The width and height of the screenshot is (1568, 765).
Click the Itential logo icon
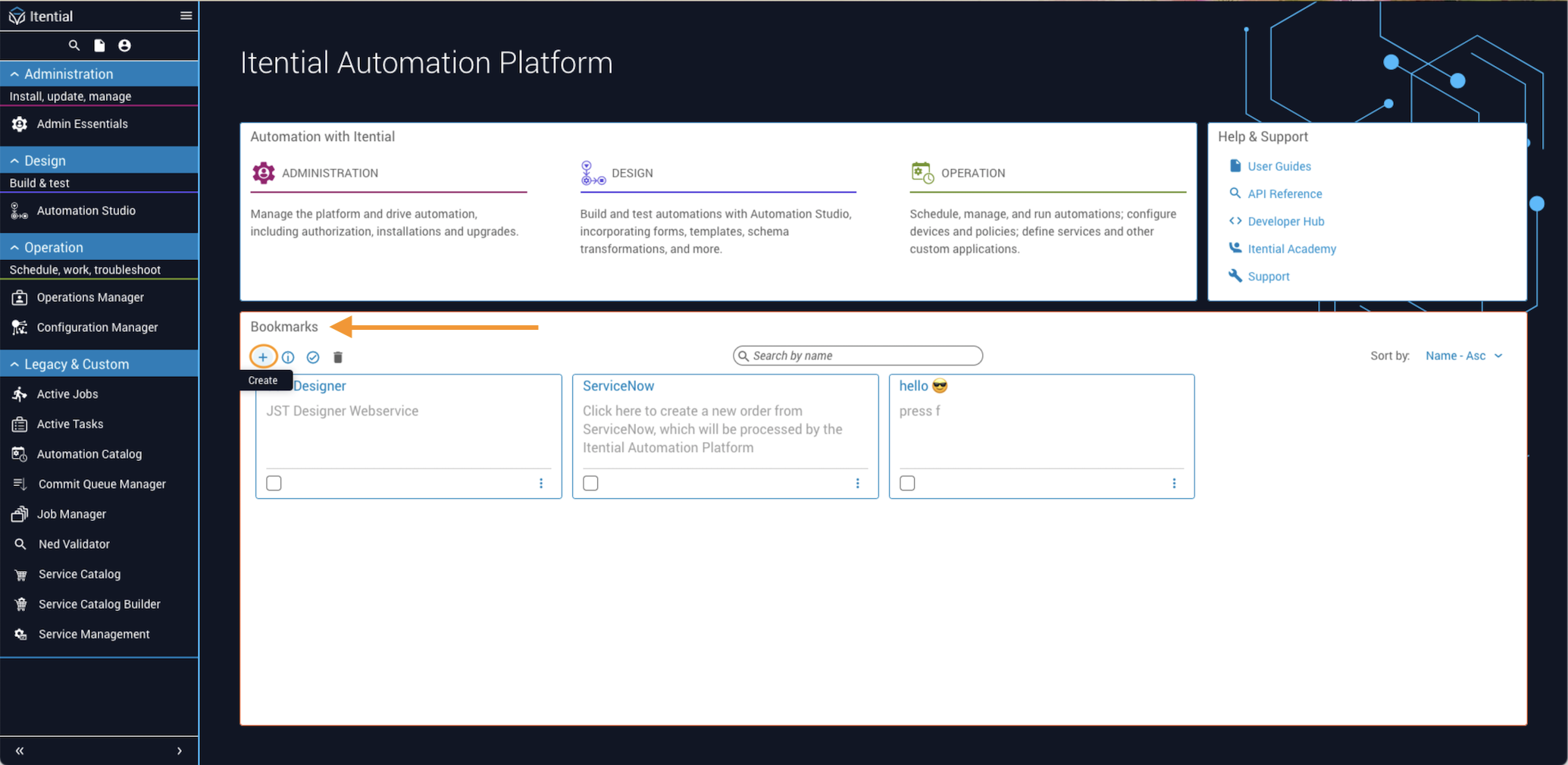tap(17, 16)
